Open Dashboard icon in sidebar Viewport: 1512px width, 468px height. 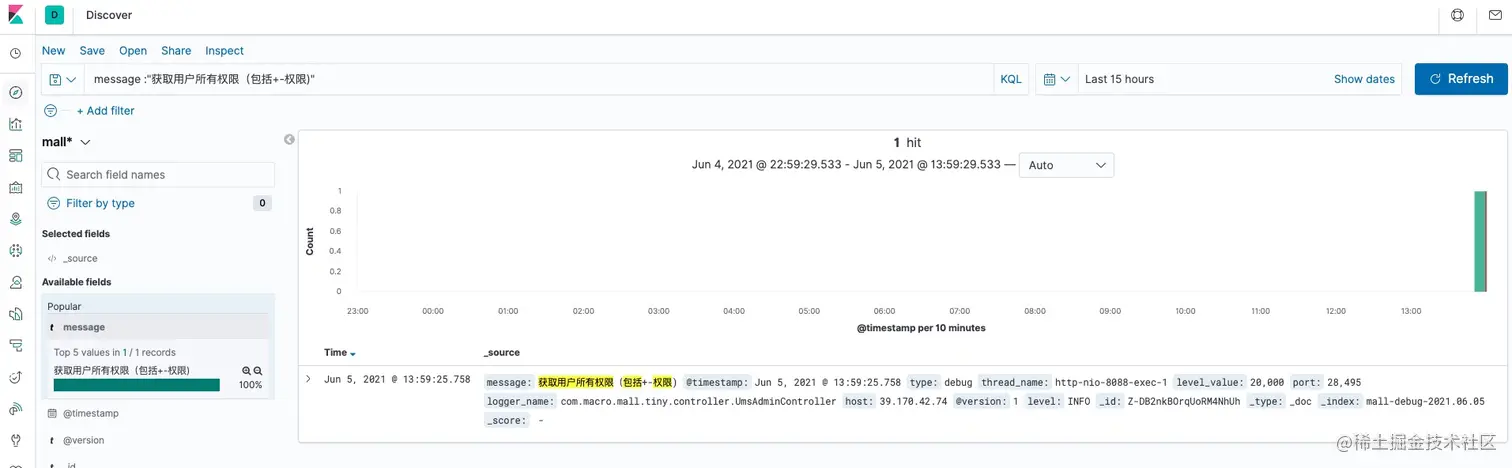pos(15,155)
